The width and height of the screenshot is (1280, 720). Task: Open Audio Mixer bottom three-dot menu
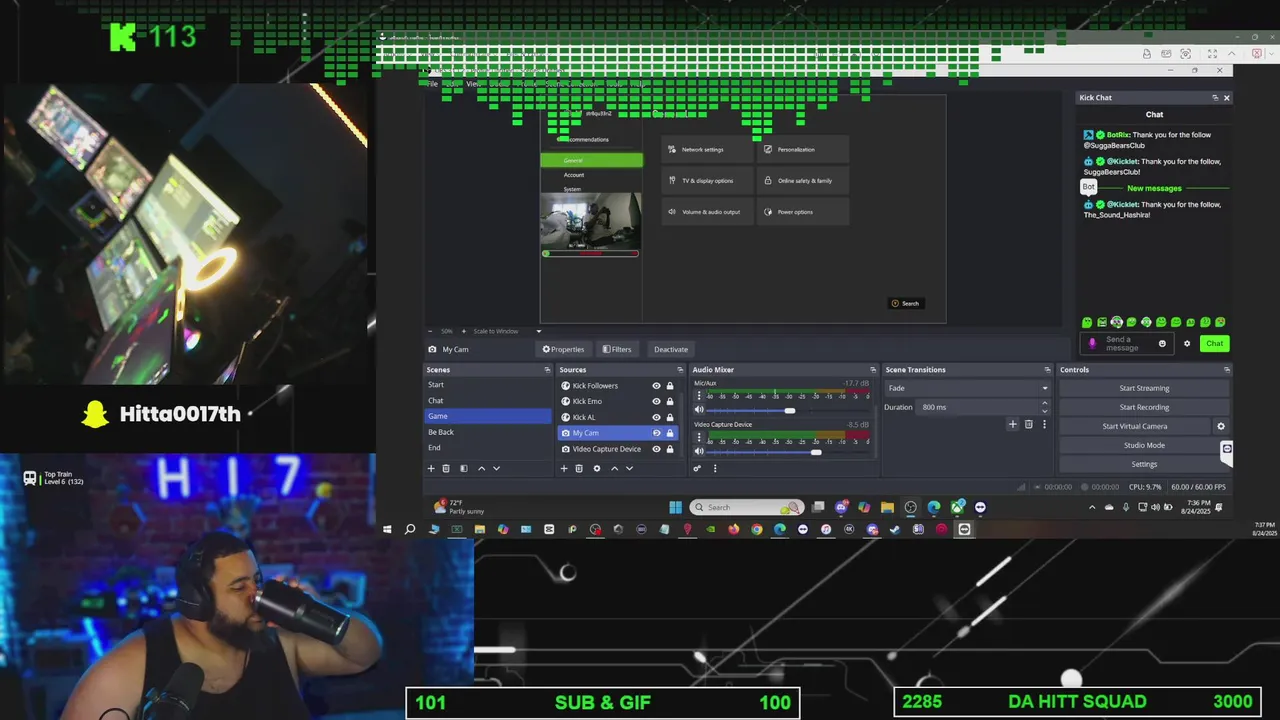tap(714, 468)
